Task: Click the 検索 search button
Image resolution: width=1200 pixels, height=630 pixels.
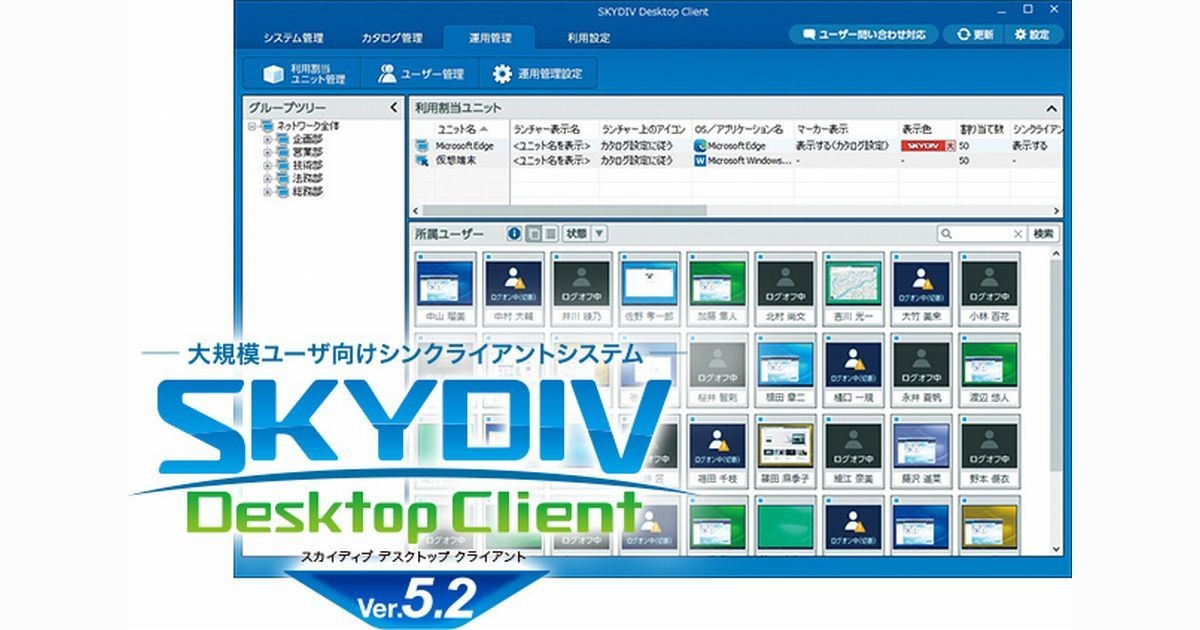Action: tap(1043, 234)
